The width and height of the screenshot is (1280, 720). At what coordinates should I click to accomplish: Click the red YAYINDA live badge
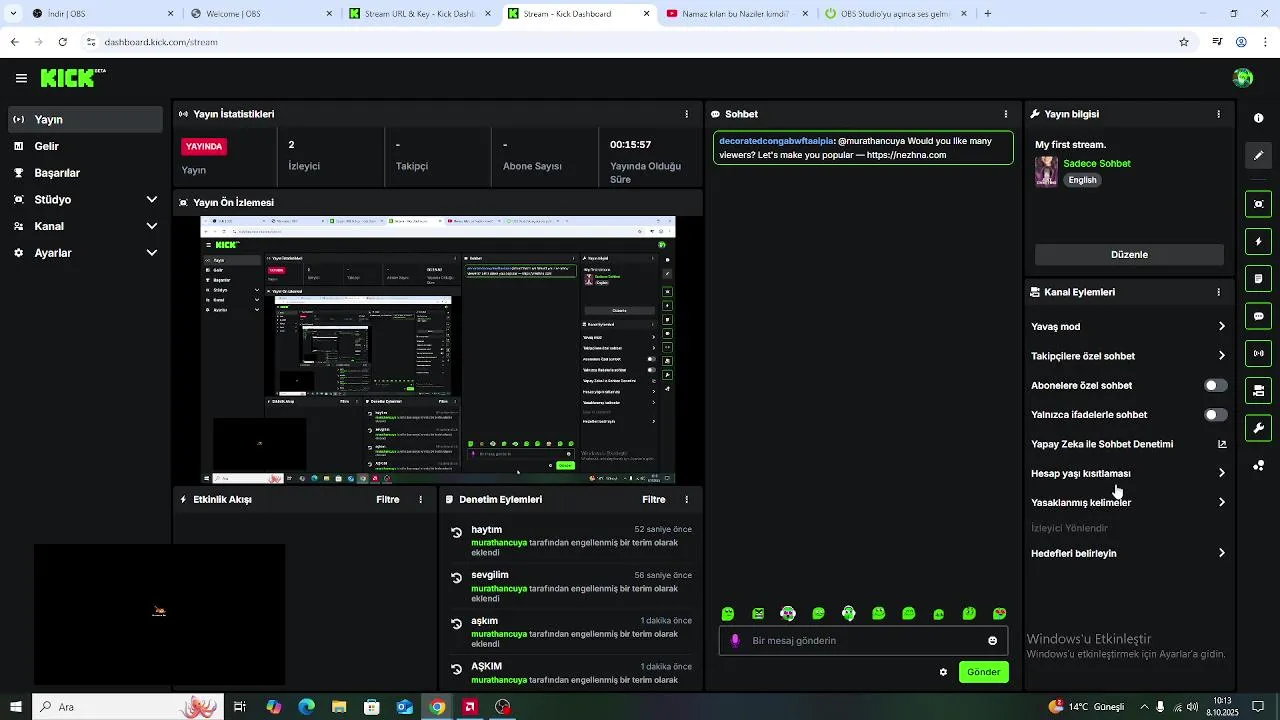[x=204, y=146]
